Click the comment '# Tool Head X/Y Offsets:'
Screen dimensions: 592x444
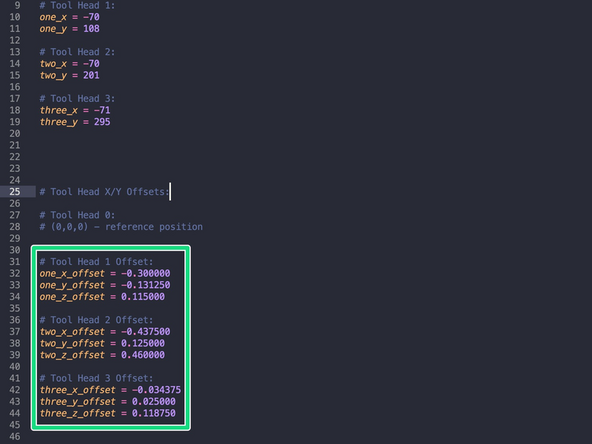click(x=105, y=192)
